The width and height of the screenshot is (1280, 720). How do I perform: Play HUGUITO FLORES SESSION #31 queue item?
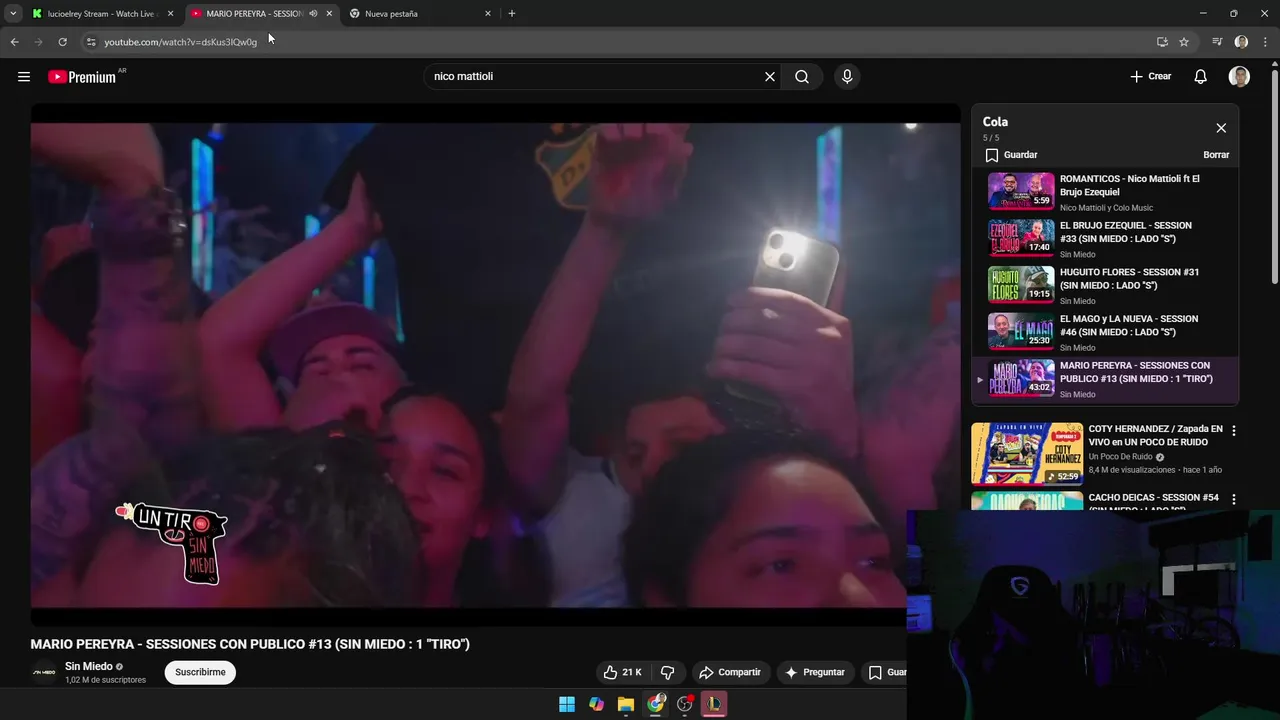pyautogui.click(x=1105, y=285)
